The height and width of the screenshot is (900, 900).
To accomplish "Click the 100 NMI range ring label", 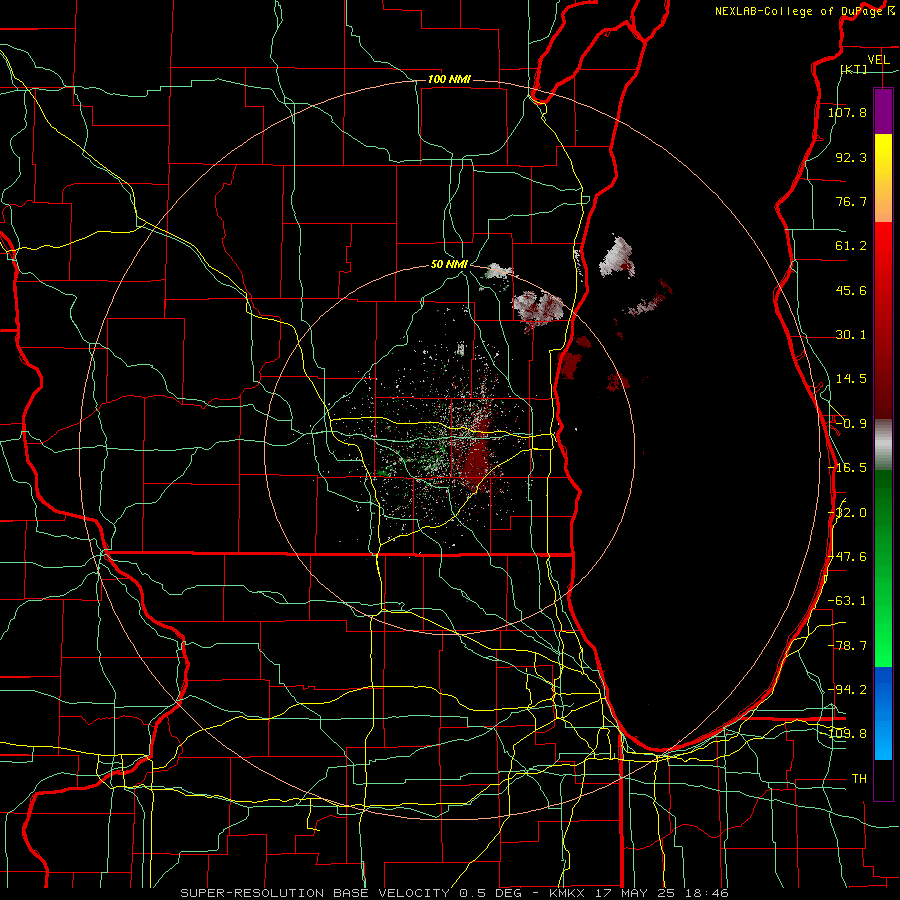I will (449, 79).
